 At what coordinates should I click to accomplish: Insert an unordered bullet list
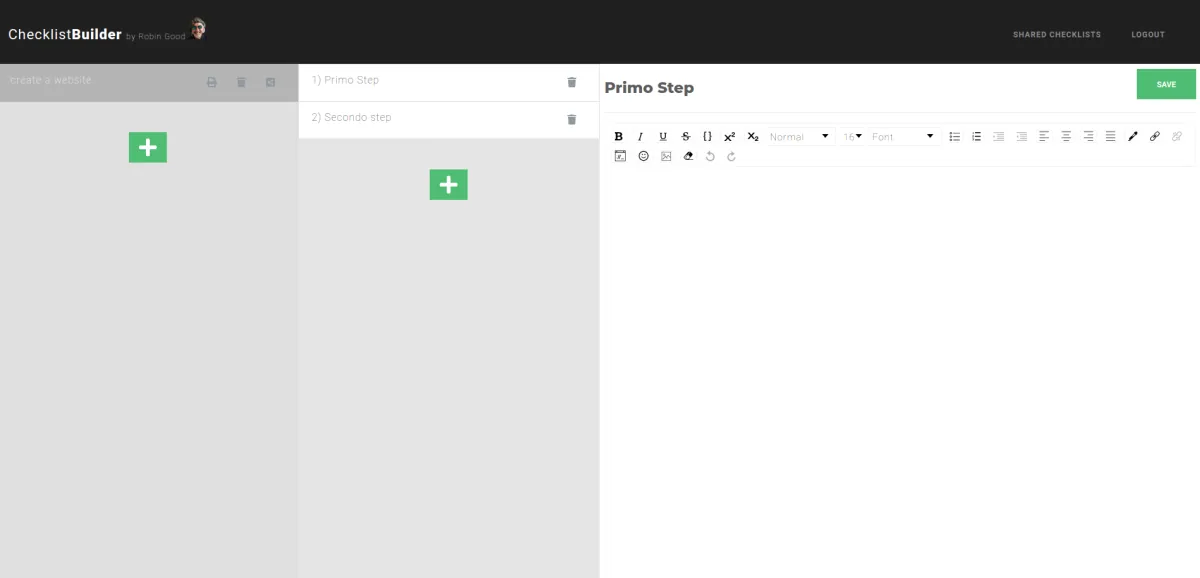(x=954, y=136)
